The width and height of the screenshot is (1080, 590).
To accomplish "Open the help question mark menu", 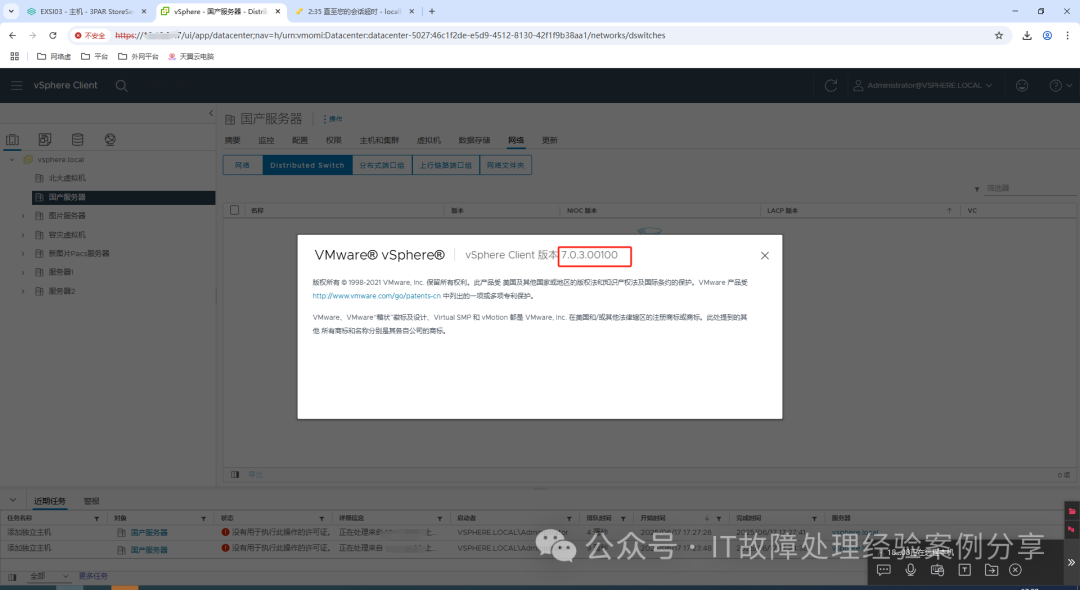I will click(1060, 85).
